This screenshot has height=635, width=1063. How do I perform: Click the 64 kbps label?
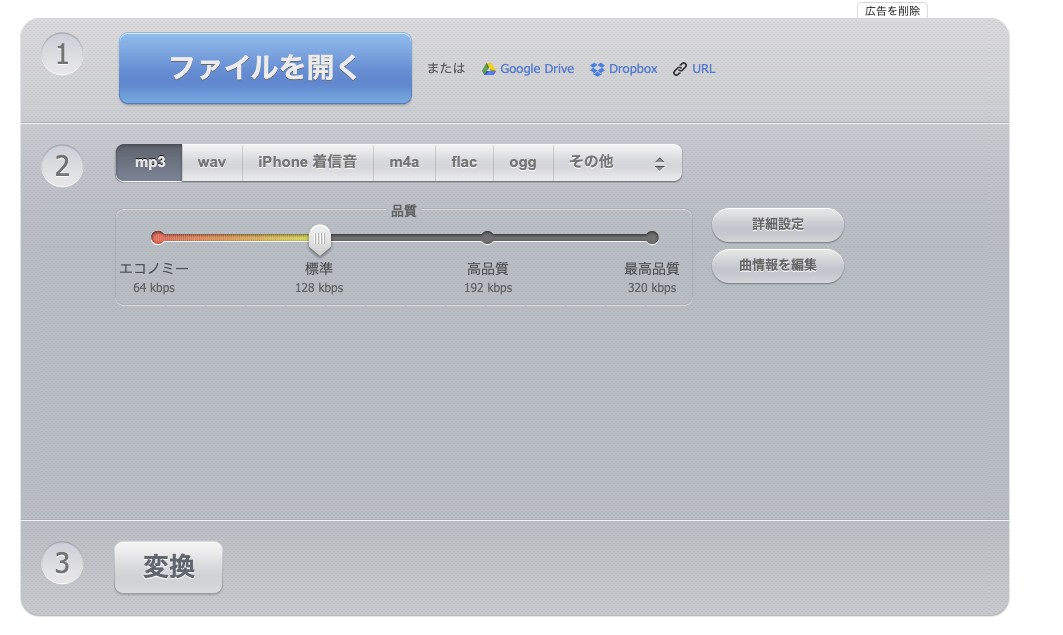(x=154, y=288)
